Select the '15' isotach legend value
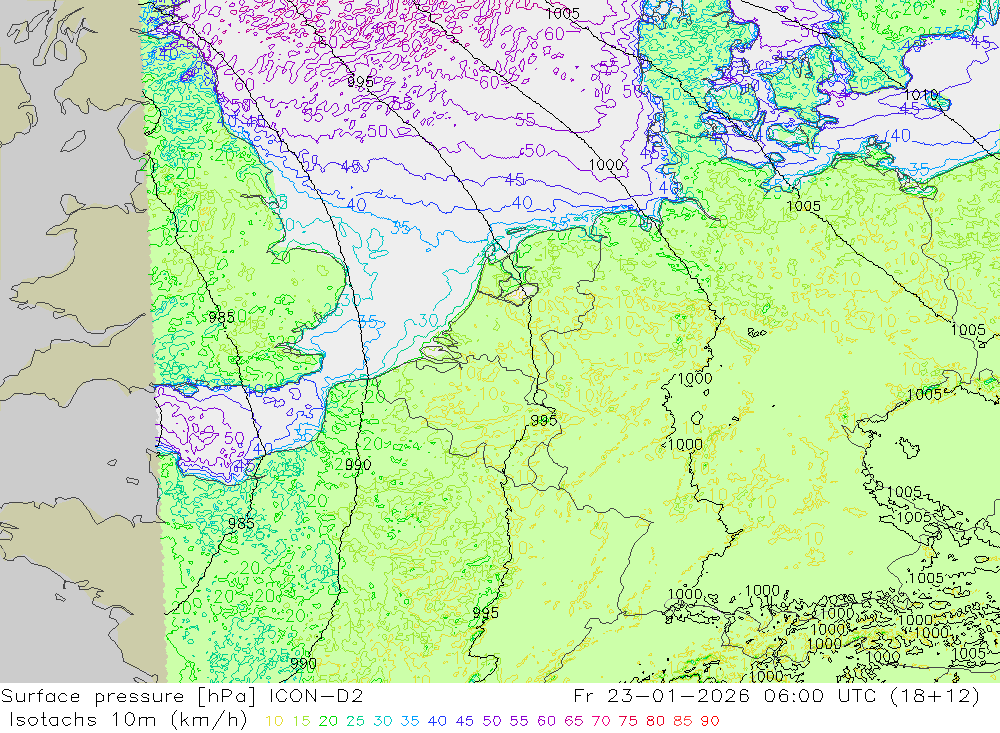The image size is (1000, 733). pyautogui.click(x=302, y=722)
